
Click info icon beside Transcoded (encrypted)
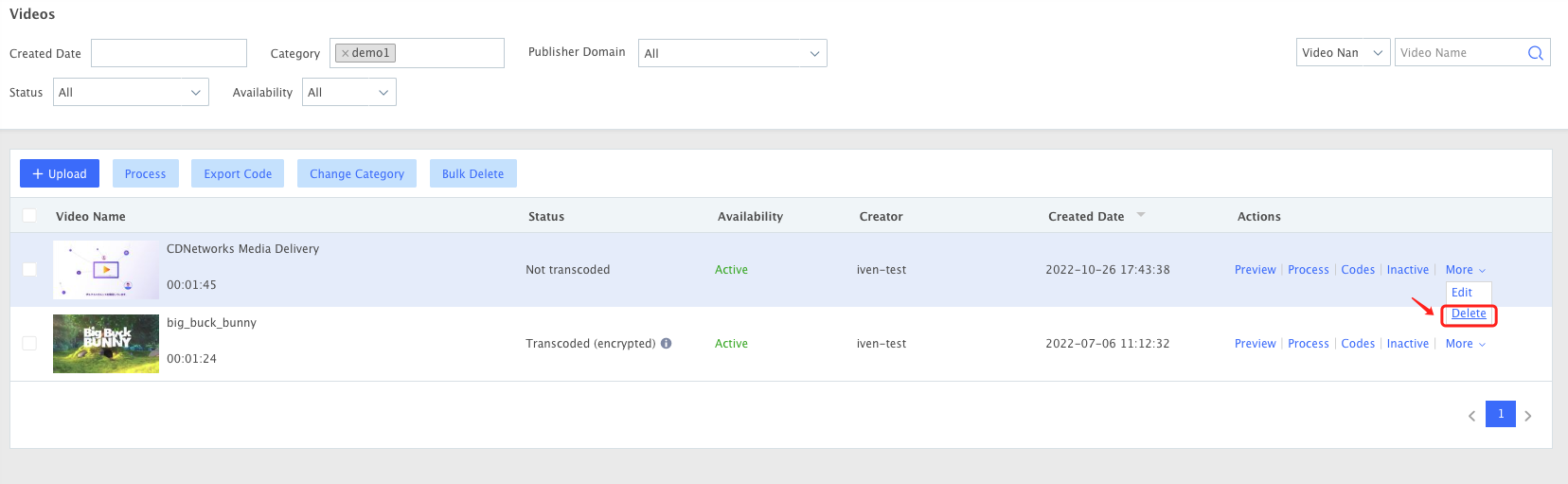(x=666, y=344)
